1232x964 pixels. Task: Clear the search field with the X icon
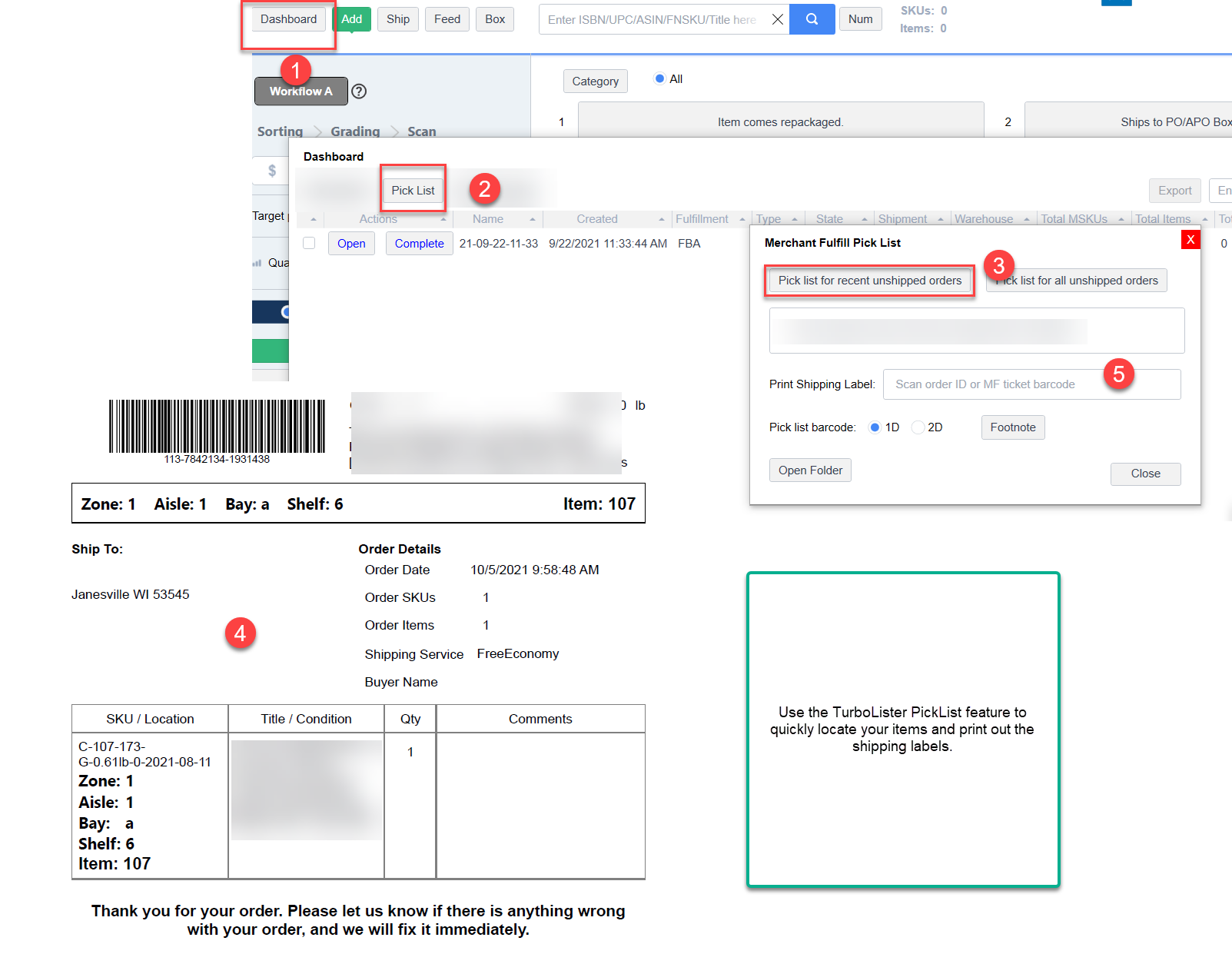pyautogui.click(x=778, y=19)
